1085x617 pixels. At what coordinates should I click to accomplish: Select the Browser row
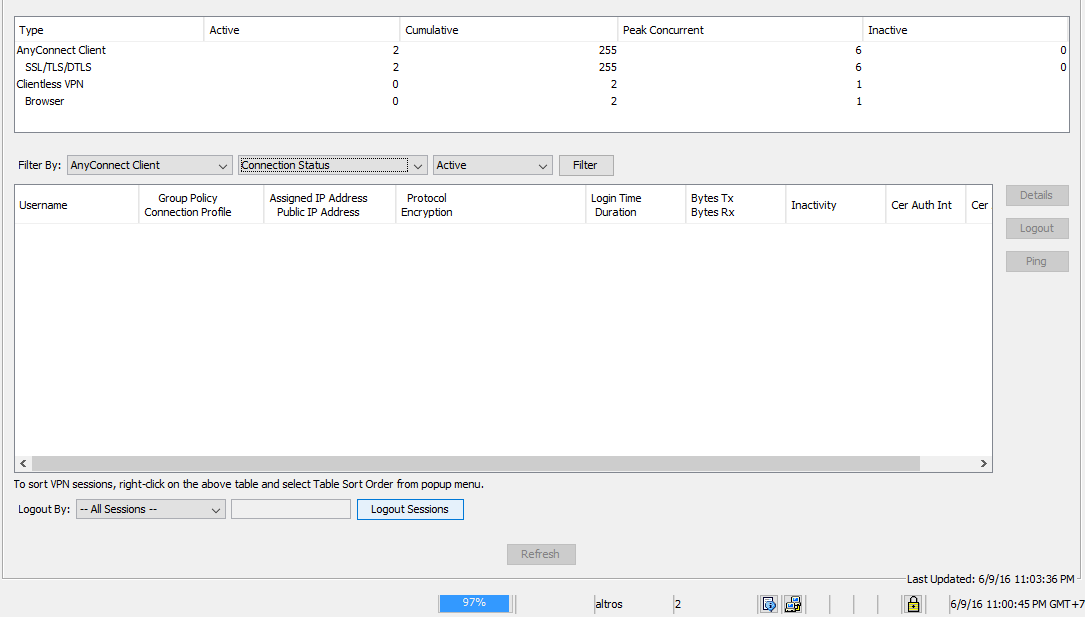[542, 101]
